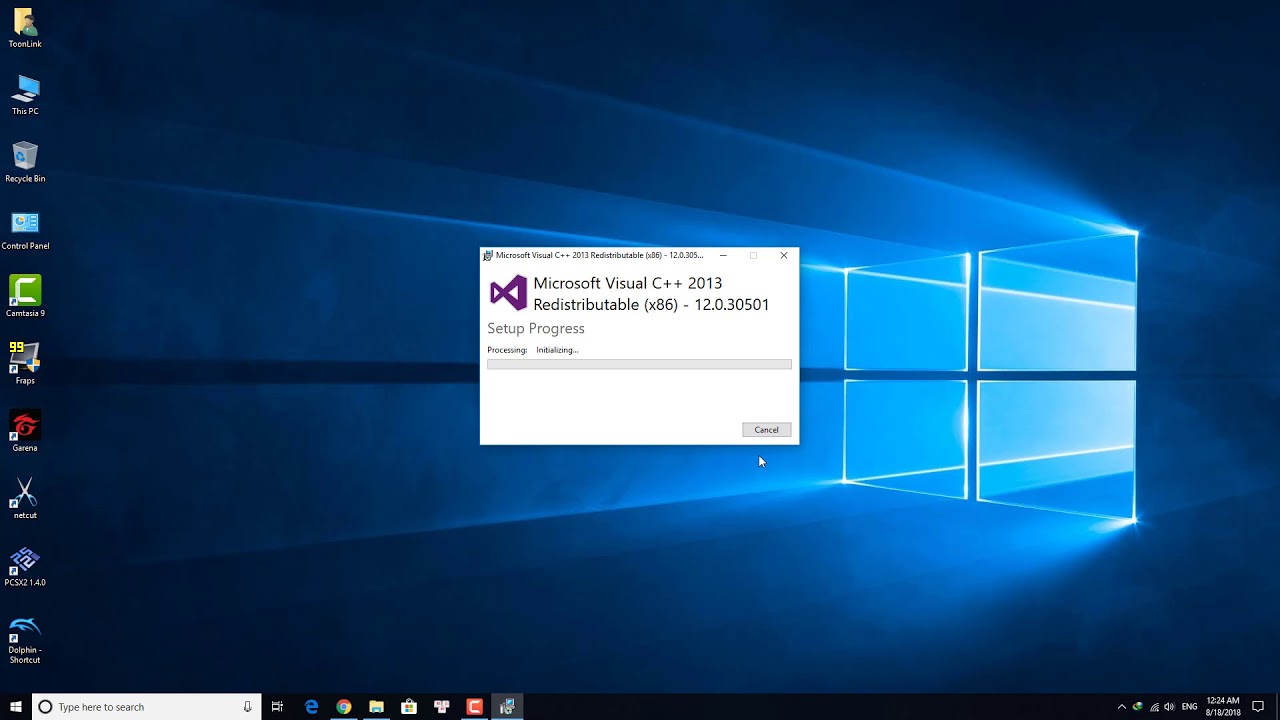This screenshot has height=720, width=1280.
Task: Click the 'Processing:' label
Action: click(507, 350)
